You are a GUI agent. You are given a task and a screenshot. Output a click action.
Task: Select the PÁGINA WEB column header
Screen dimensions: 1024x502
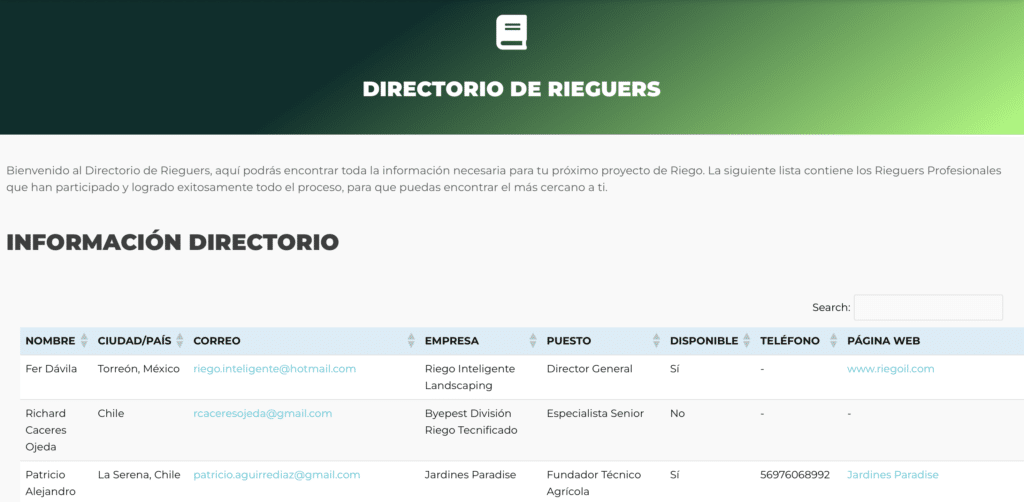point(883,341)
